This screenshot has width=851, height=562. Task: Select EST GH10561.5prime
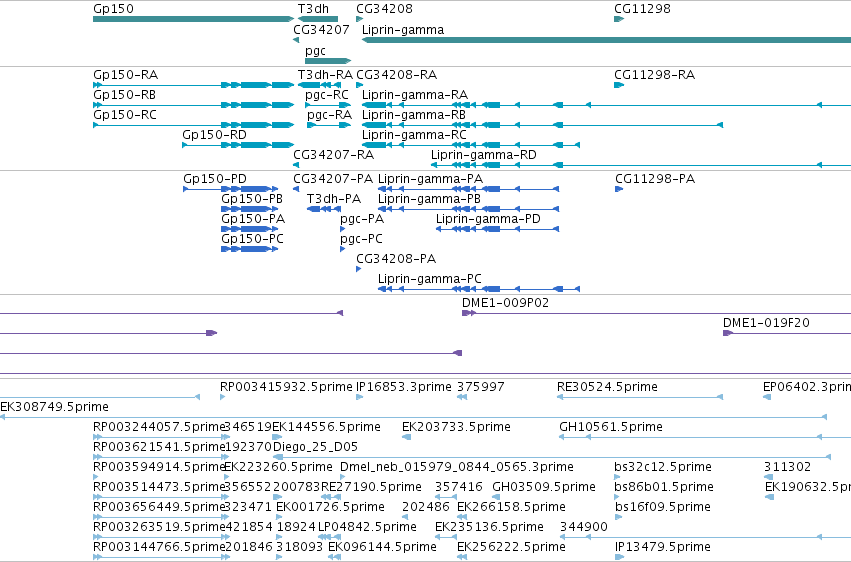point(611,427)
